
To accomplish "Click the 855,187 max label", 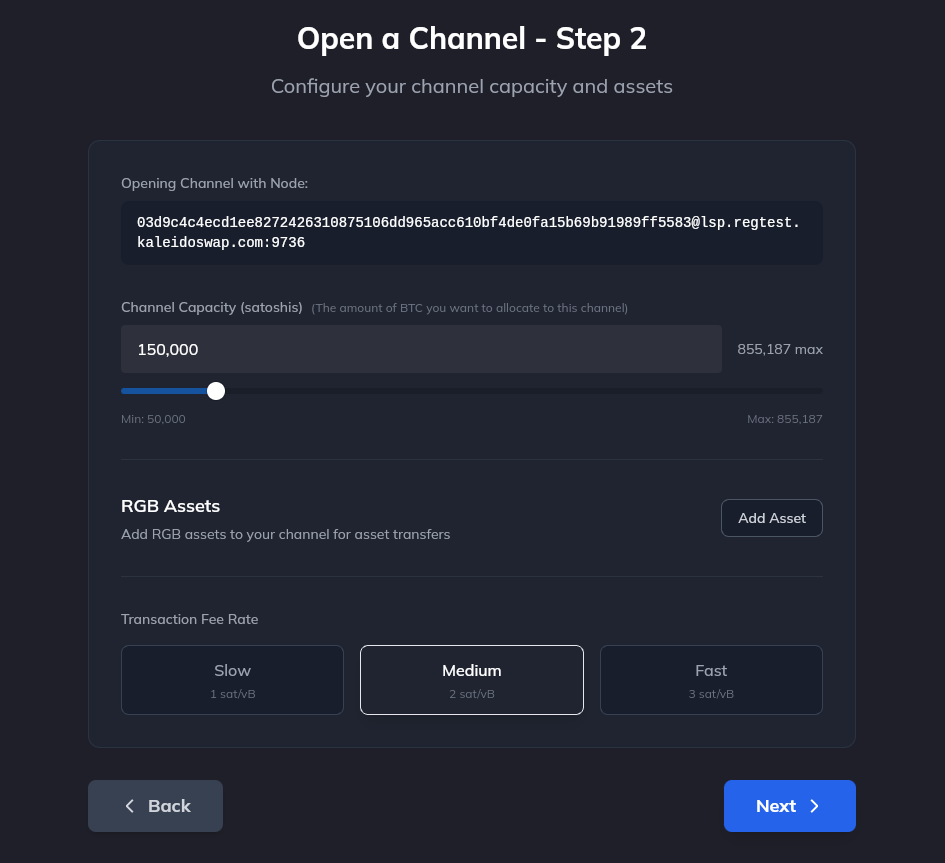I will (780, 349).
